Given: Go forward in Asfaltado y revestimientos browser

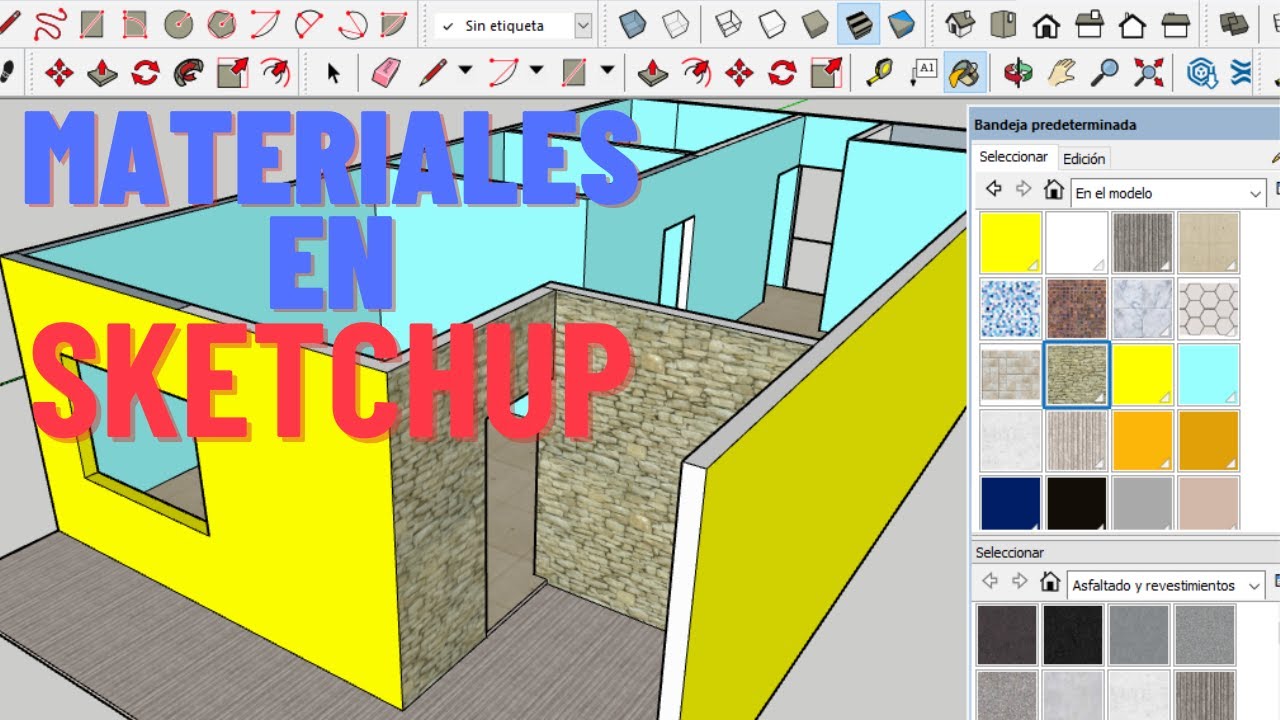Looking at the screenshot, I should tap(1020, 581).
